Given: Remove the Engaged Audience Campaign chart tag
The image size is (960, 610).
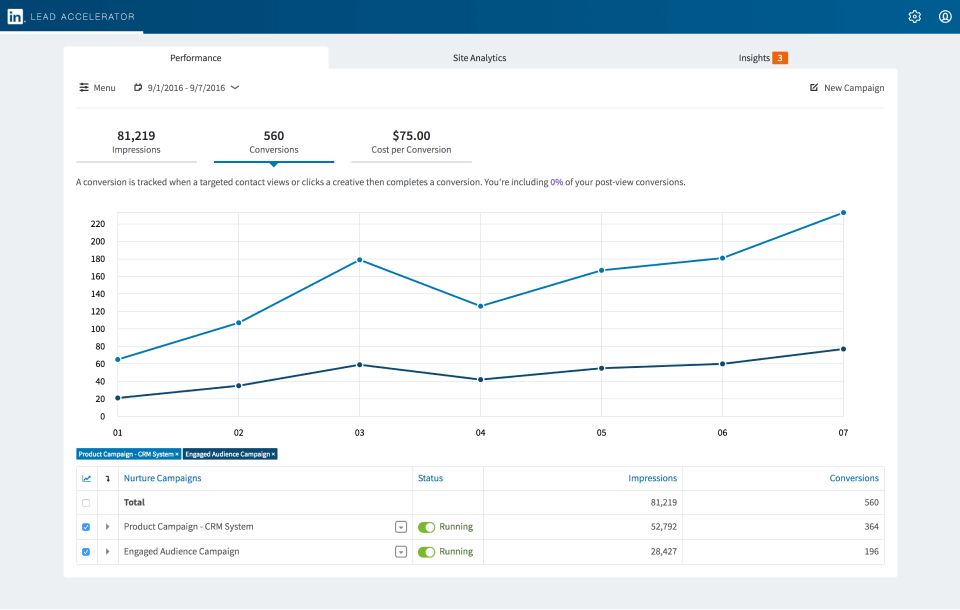Looking at the screenshot, I should (274, 454).
